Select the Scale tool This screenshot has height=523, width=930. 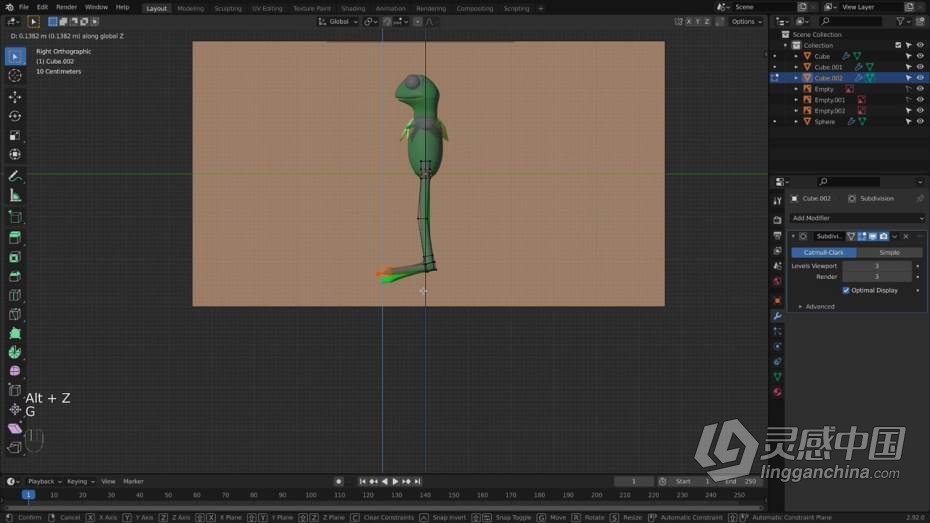click(15, 135)
